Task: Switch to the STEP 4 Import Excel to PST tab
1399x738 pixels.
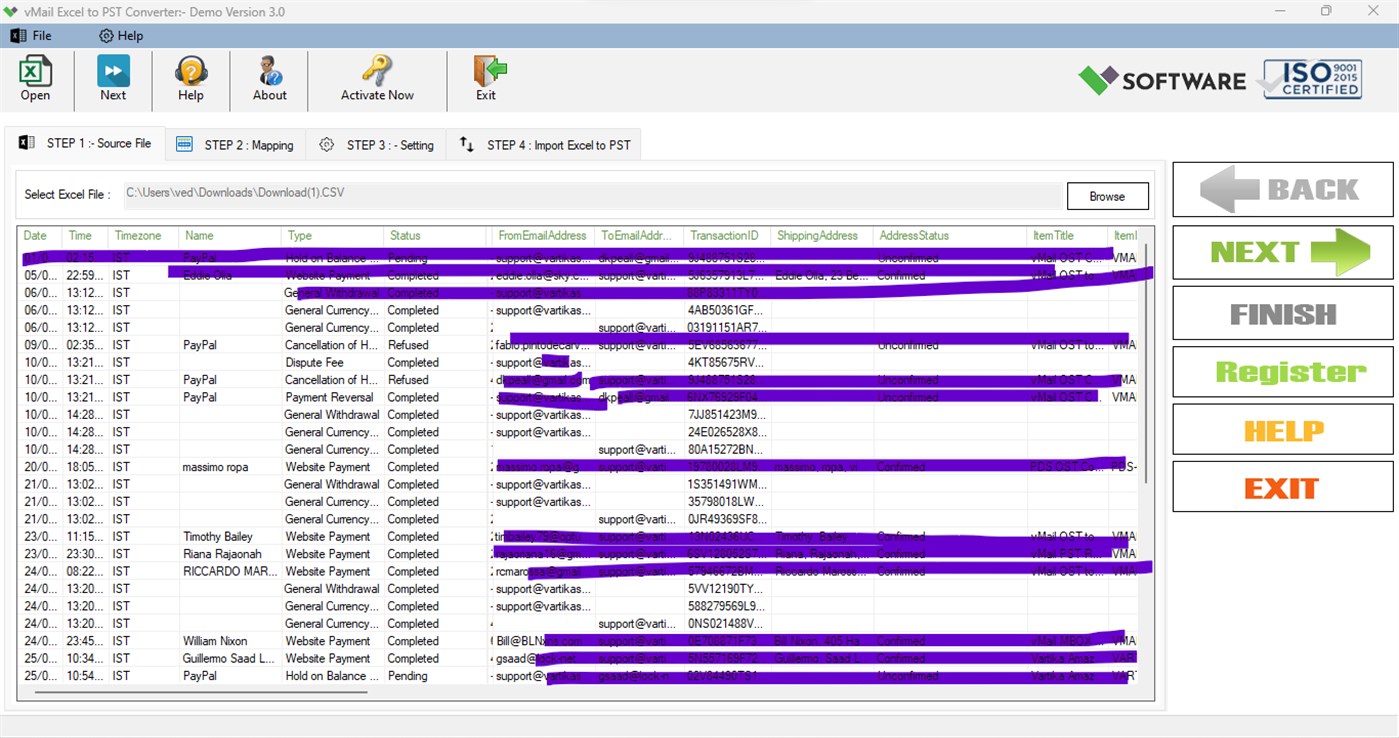Action: (x=545, y=144)
